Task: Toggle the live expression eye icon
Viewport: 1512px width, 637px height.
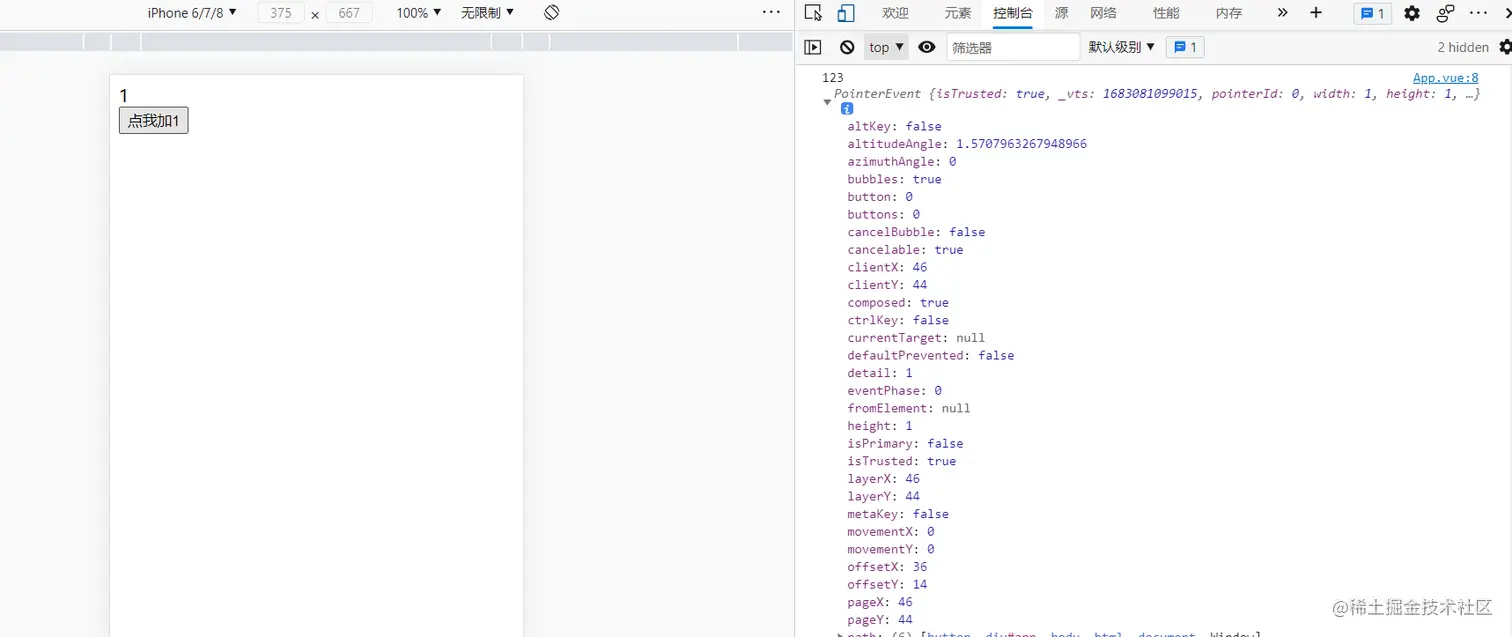Action: click(927, 47)
